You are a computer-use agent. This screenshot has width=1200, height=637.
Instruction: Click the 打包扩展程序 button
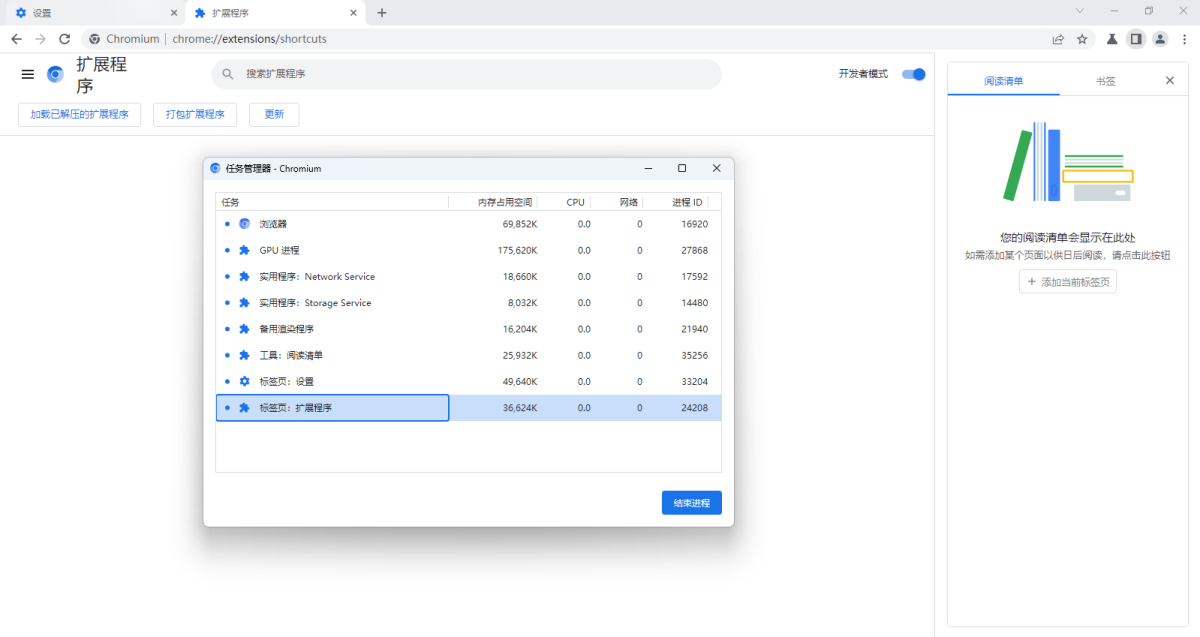[x=195, y=114]
